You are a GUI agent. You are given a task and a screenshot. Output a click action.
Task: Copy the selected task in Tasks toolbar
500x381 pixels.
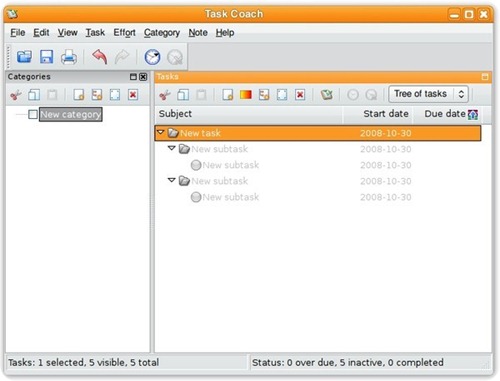183,95
